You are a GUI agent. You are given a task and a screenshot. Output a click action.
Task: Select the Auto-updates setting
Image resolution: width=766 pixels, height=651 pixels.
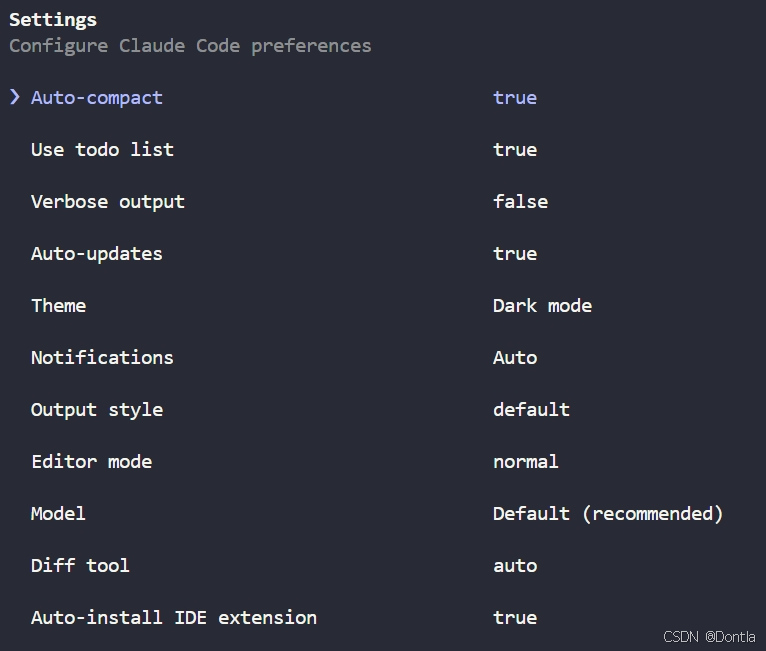tap(97, 253)
